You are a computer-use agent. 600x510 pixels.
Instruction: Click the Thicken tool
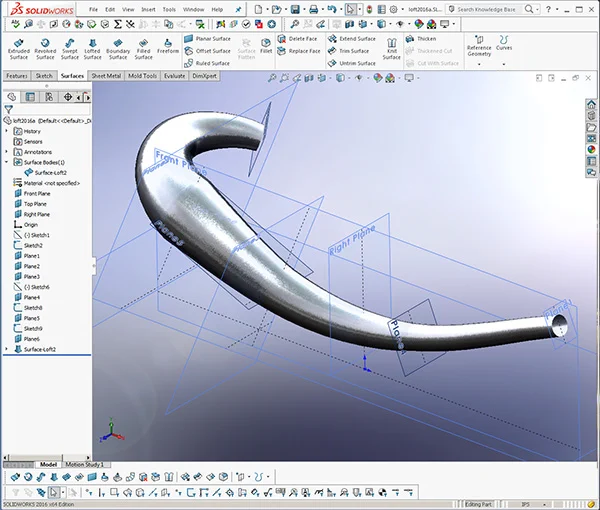coord(421,39)
